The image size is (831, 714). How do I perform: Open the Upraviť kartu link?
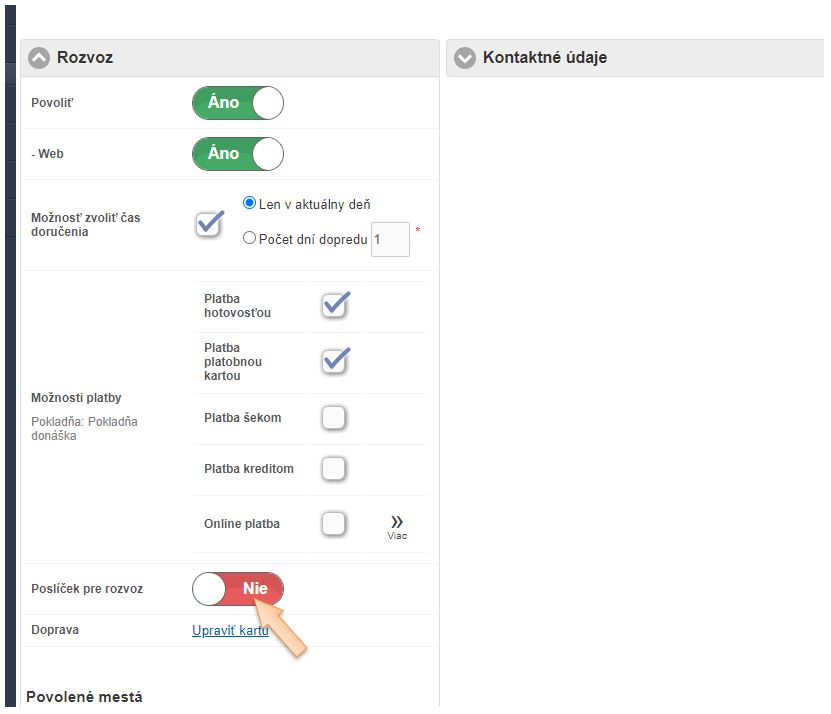(x=230, y=631)
